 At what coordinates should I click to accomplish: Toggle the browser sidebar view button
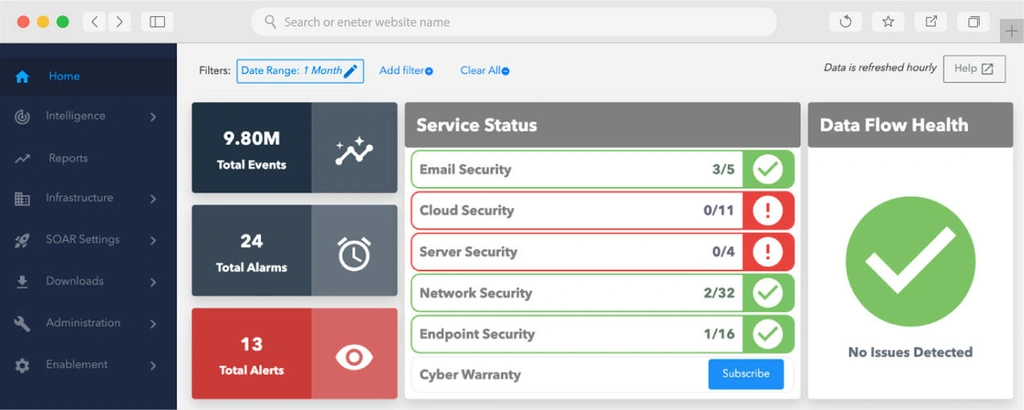click(x=157, y=22)
